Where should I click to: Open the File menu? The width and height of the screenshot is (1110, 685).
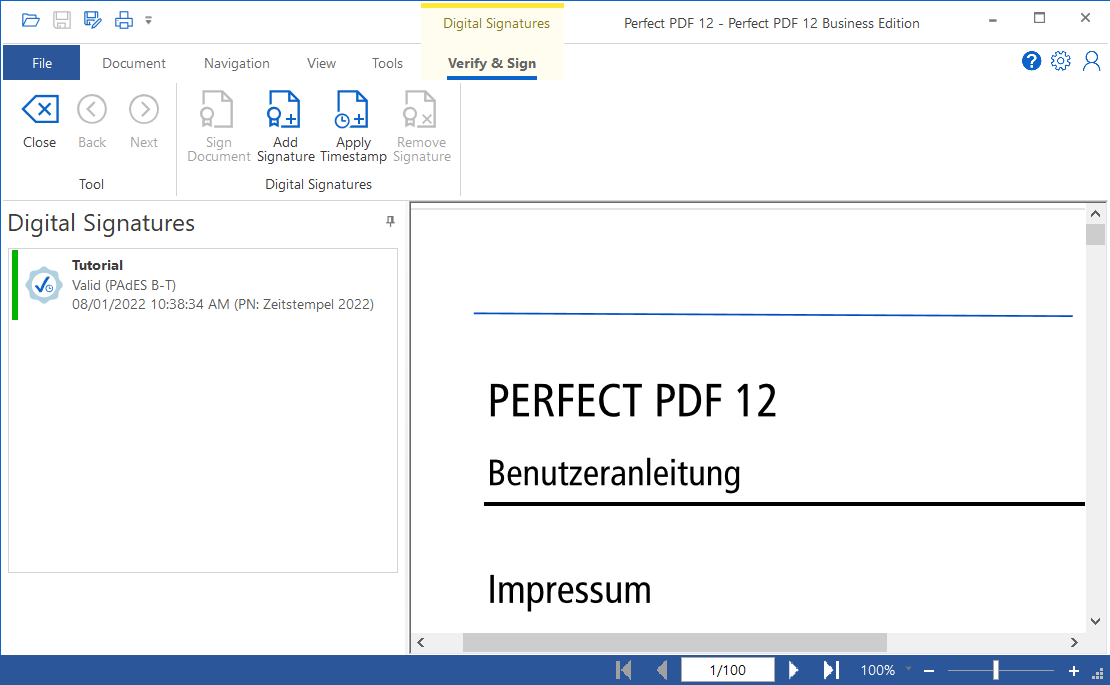click(x=41, y=63)
